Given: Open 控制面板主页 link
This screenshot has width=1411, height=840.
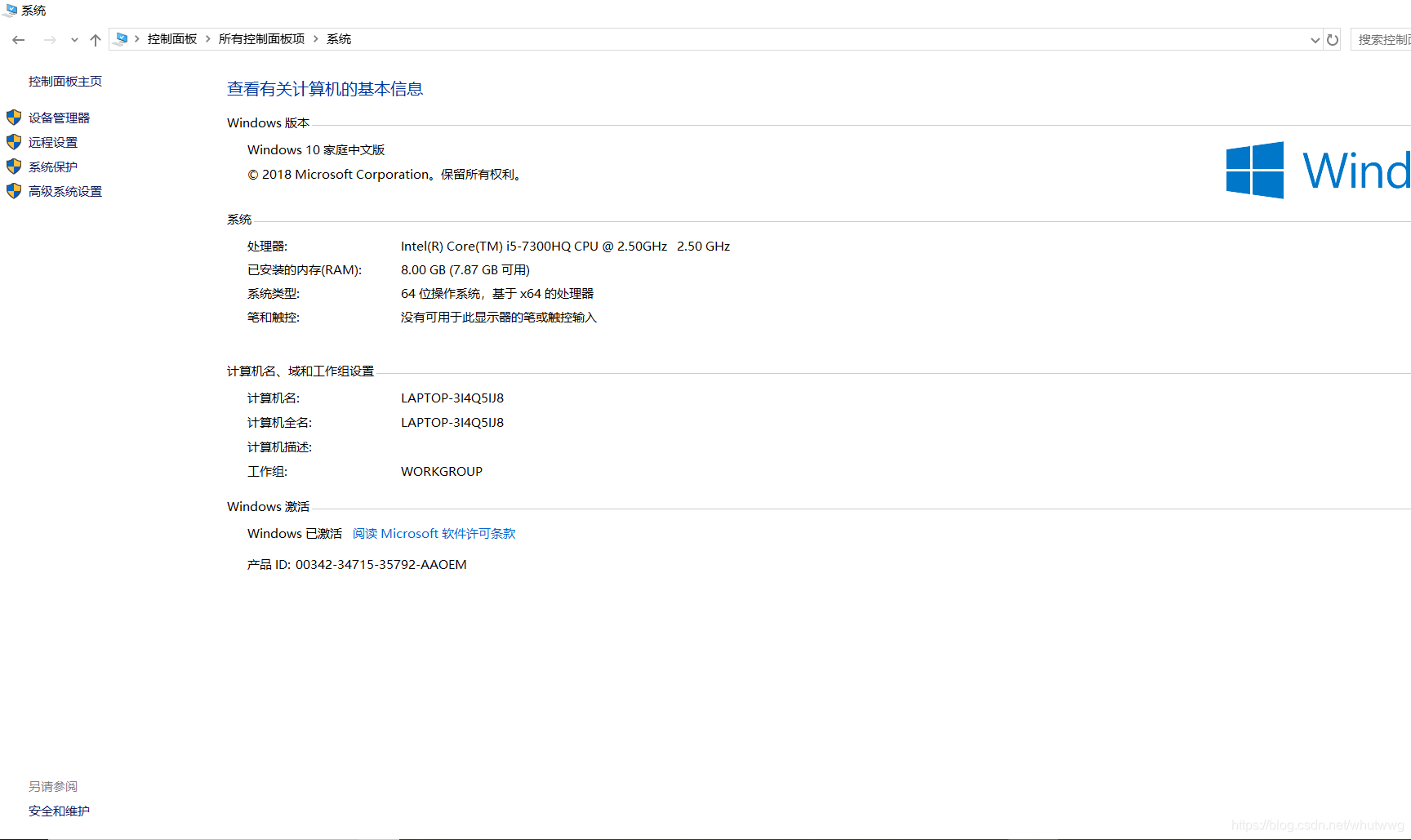Looking at the screenshot, I should click(x=65, y=82).
